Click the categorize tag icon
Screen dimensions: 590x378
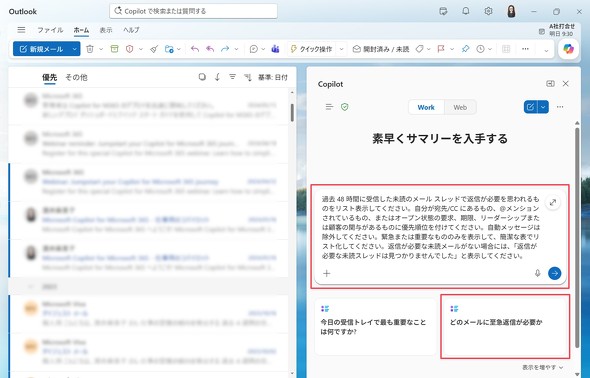coord(420,49)
